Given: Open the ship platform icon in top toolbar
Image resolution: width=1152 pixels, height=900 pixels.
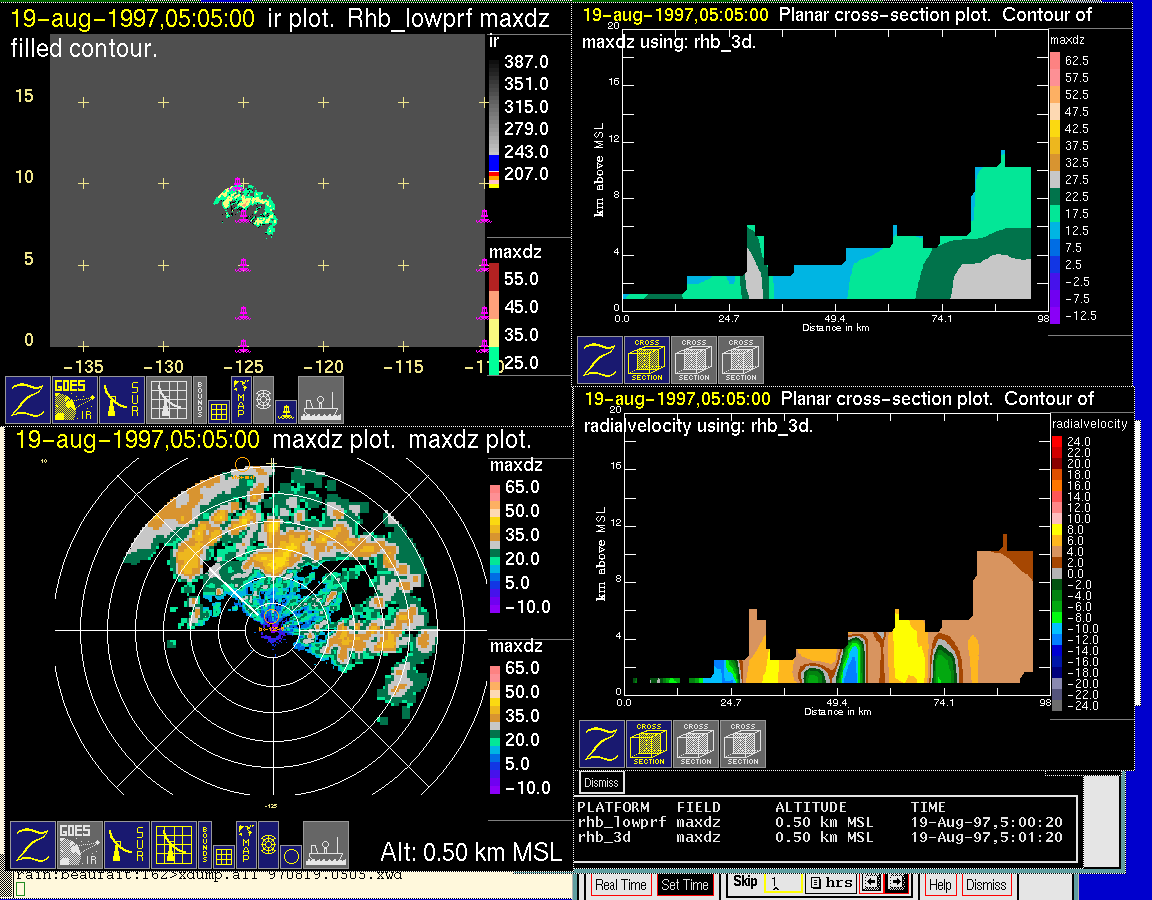Looking at the screenshot, I should tap(321, 400).
